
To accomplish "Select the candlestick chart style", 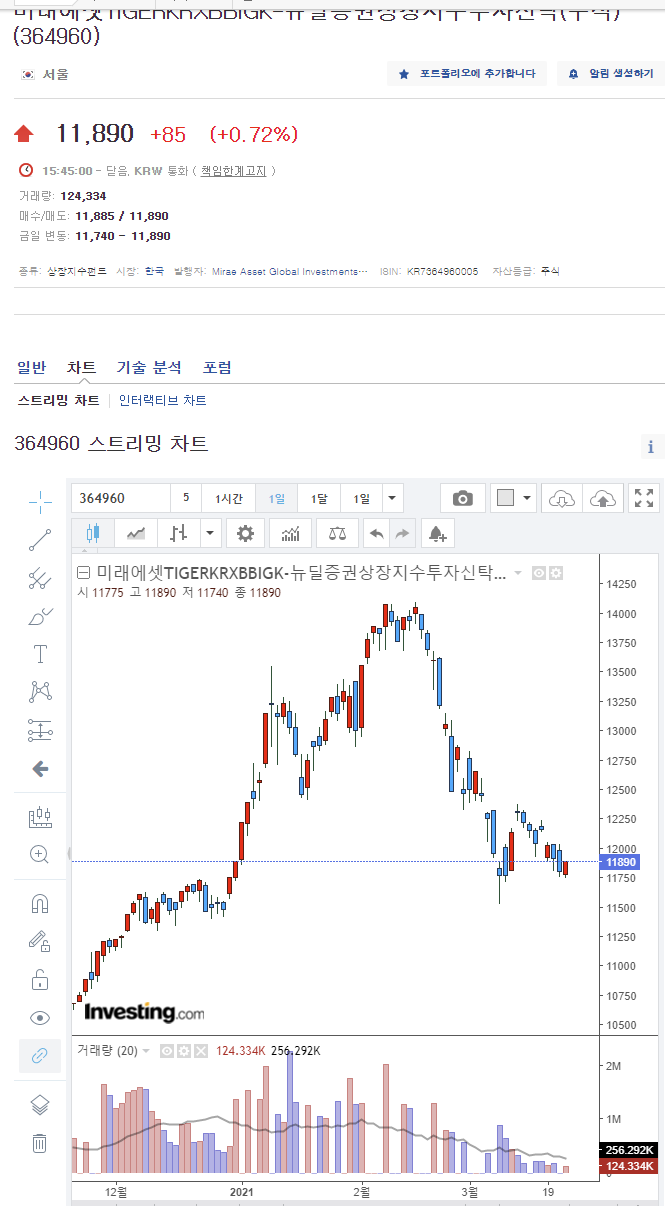I will point(93,534).
